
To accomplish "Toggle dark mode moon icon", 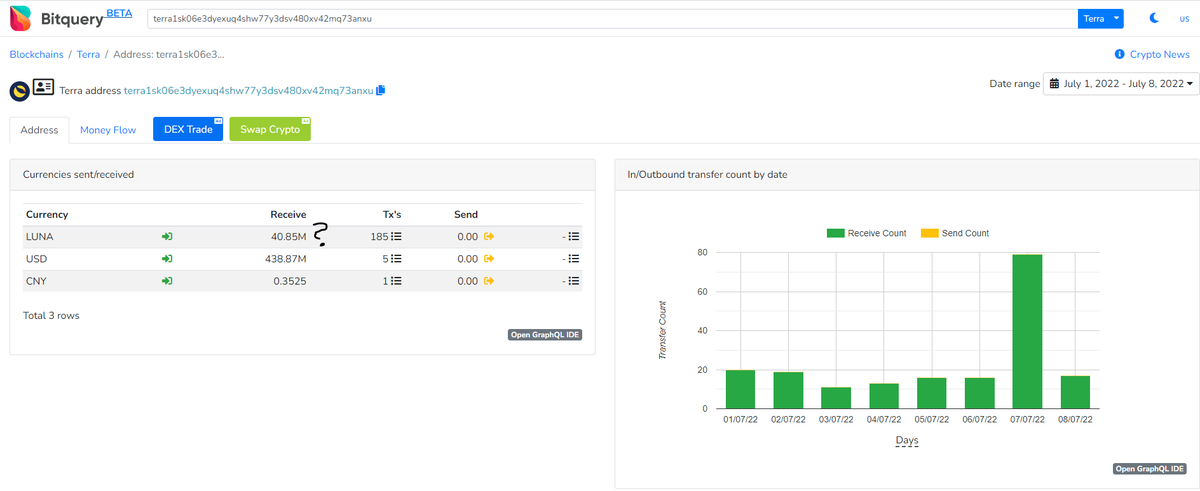I will pos(1153,19).
